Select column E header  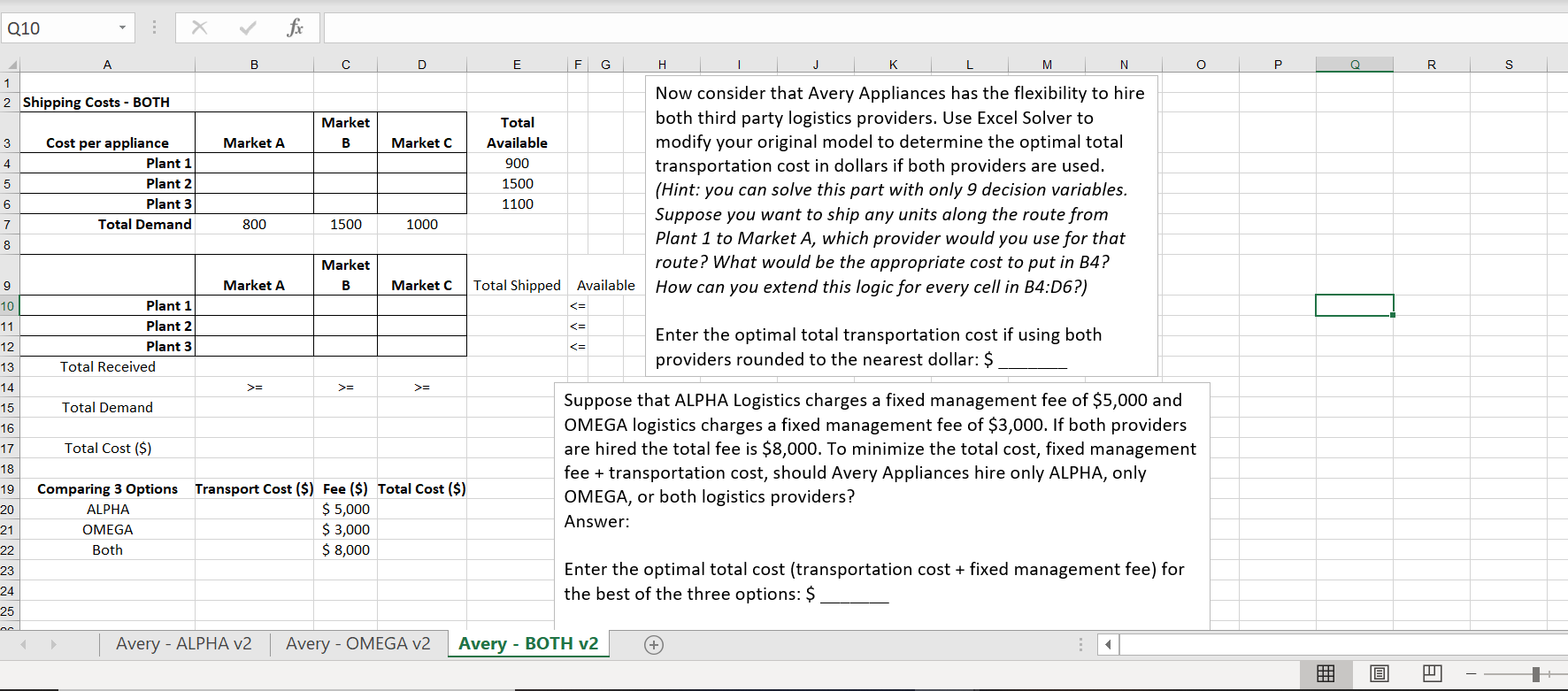tap(517, 65)
